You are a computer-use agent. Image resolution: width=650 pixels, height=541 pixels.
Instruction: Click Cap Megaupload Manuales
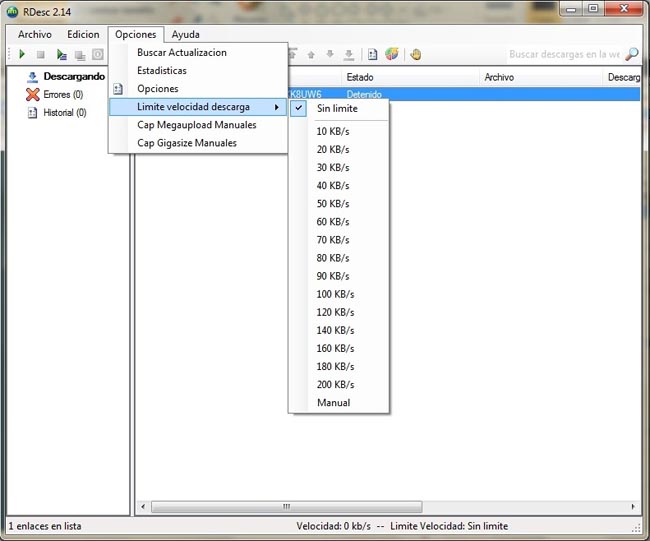[x=197, y=125]
